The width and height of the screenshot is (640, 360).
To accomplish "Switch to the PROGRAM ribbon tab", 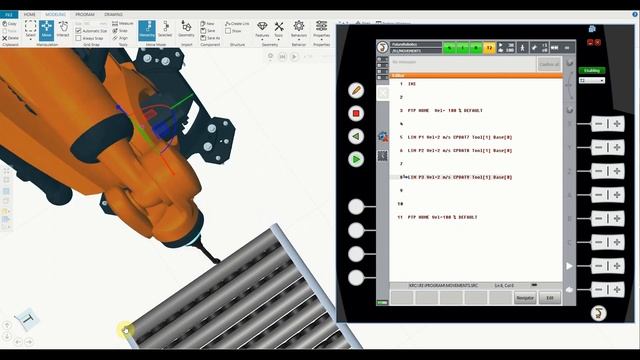I will click(x=85, y=14).
